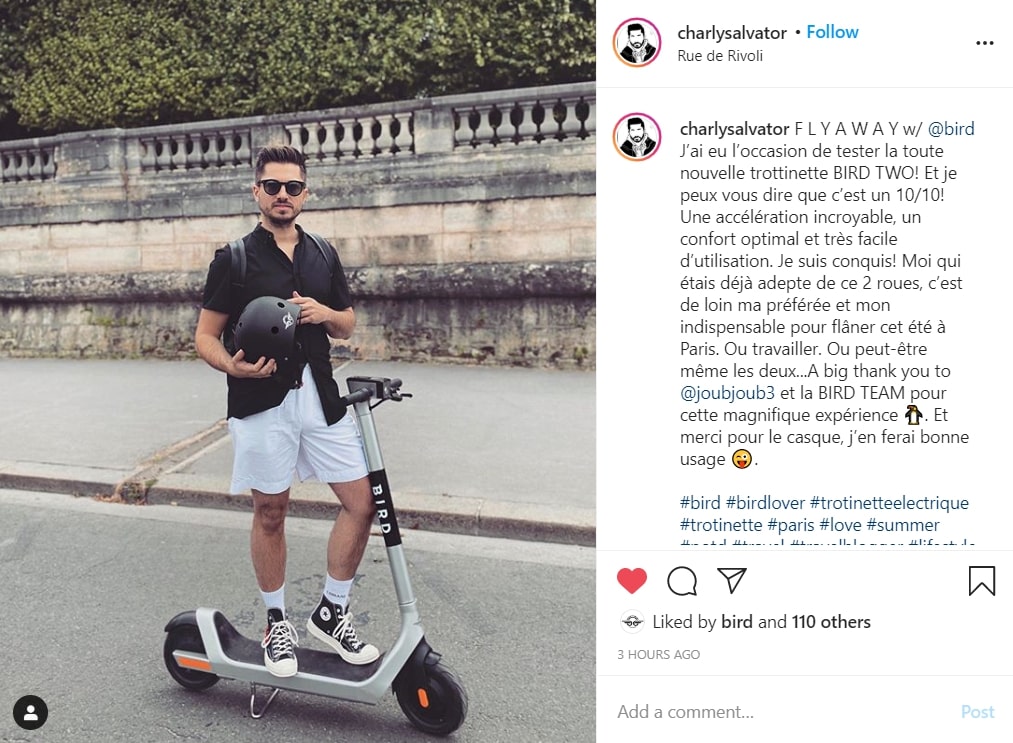The width and height of the screenshot is (1013, 743).
Task: Open the three-dot more options menu
Action: pyautogui.click(x=985, y=43)
